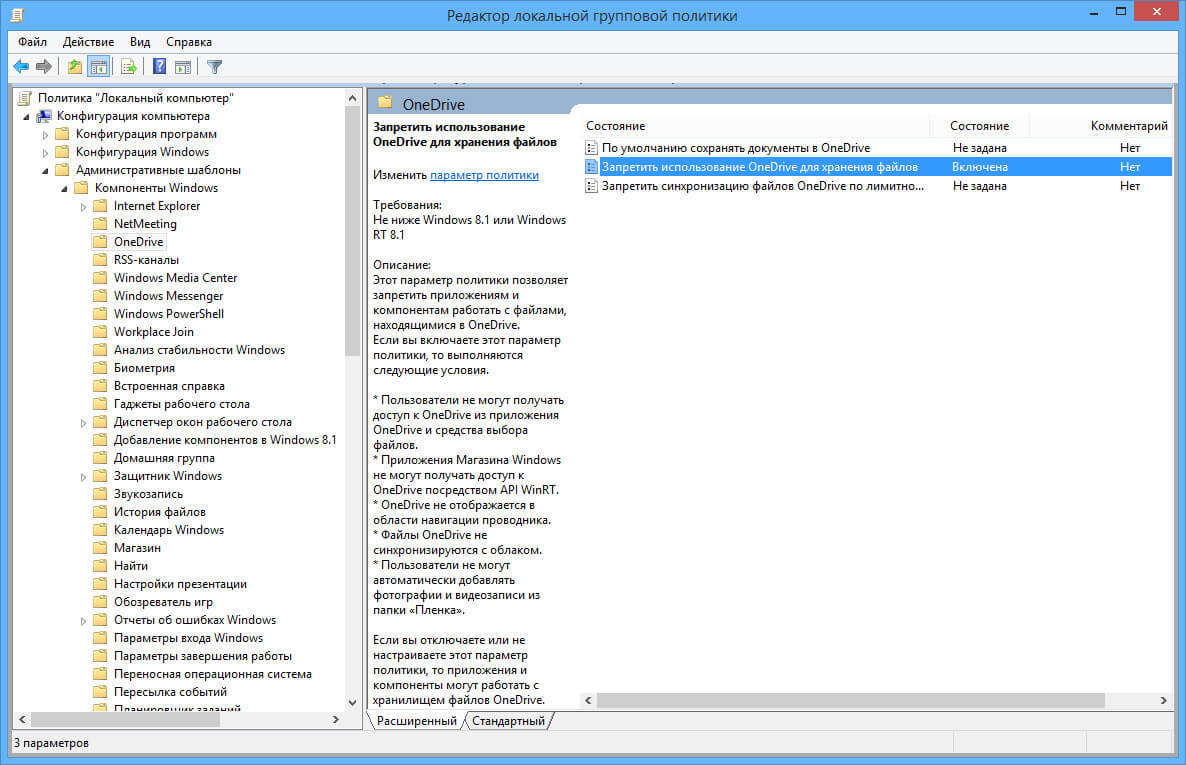The width and height of the screenshot is (1186, 765).
Task: Click the policy list's horizontal scroll right arrow
Action: pos(1163,701)
